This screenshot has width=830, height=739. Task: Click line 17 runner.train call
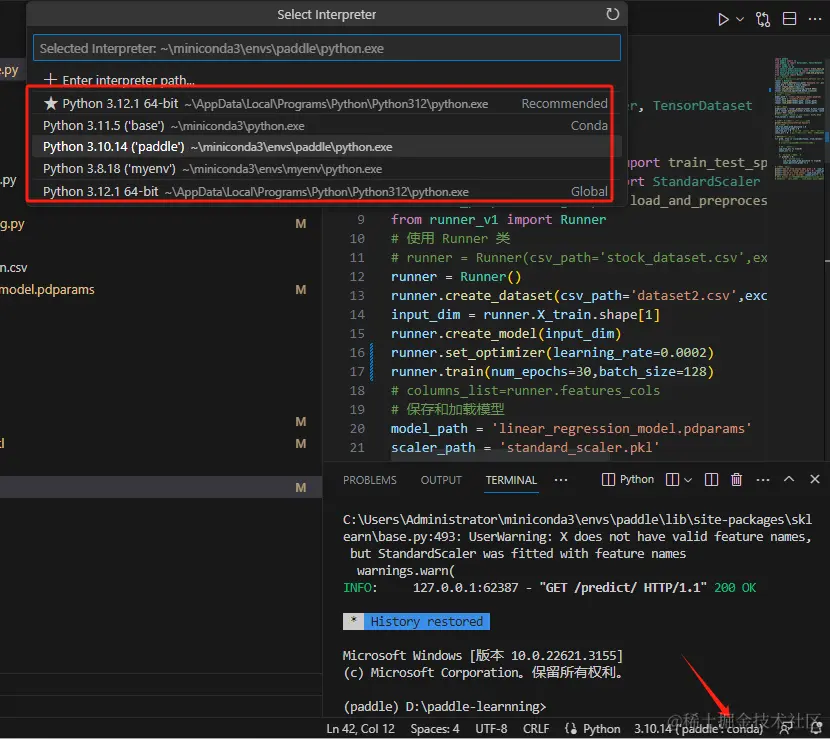[x=552, y=372]
